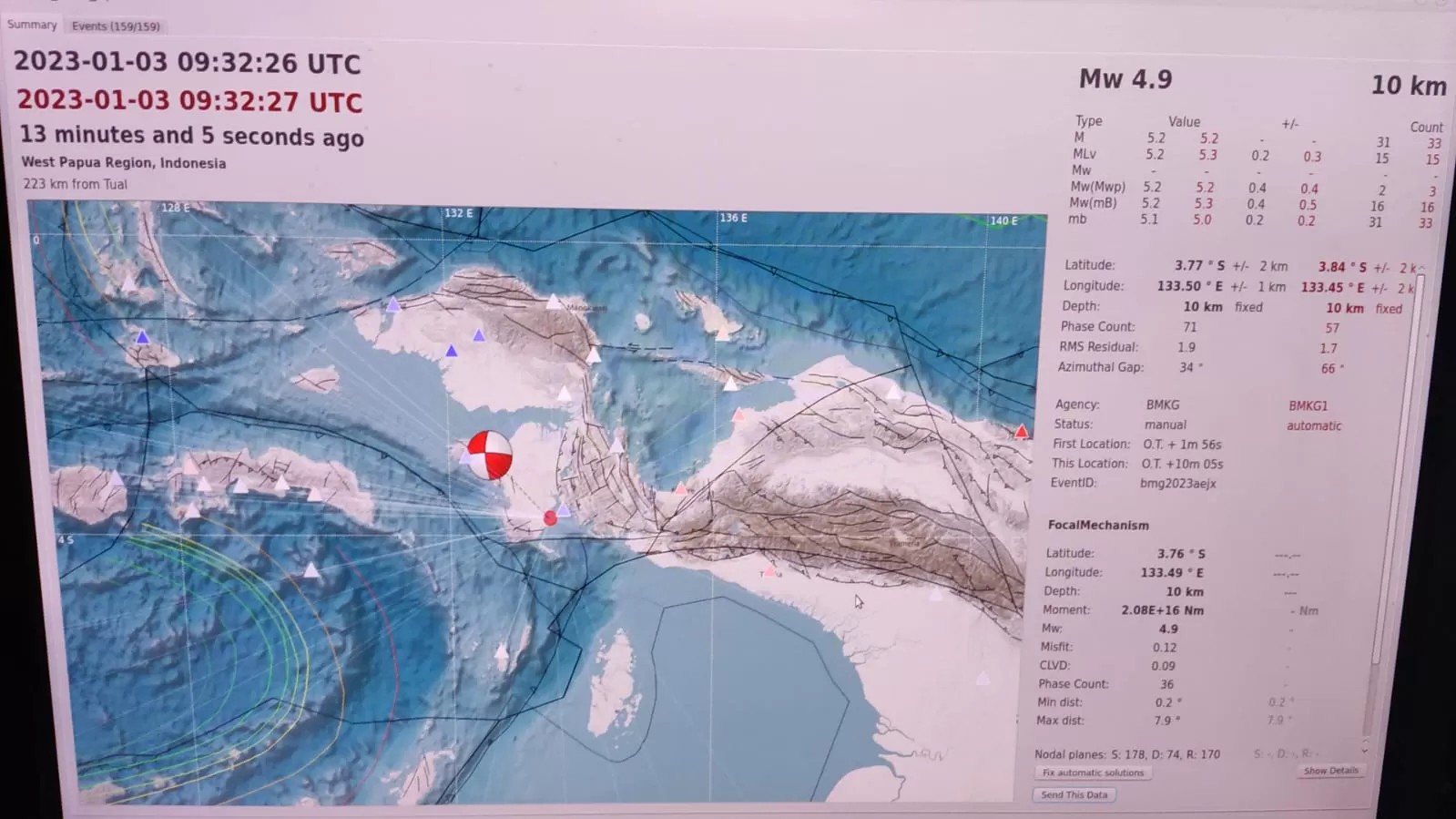Select the white station triangle on the southern sea island
Screen dimensions: 1456x819
[x=502, y=651]
